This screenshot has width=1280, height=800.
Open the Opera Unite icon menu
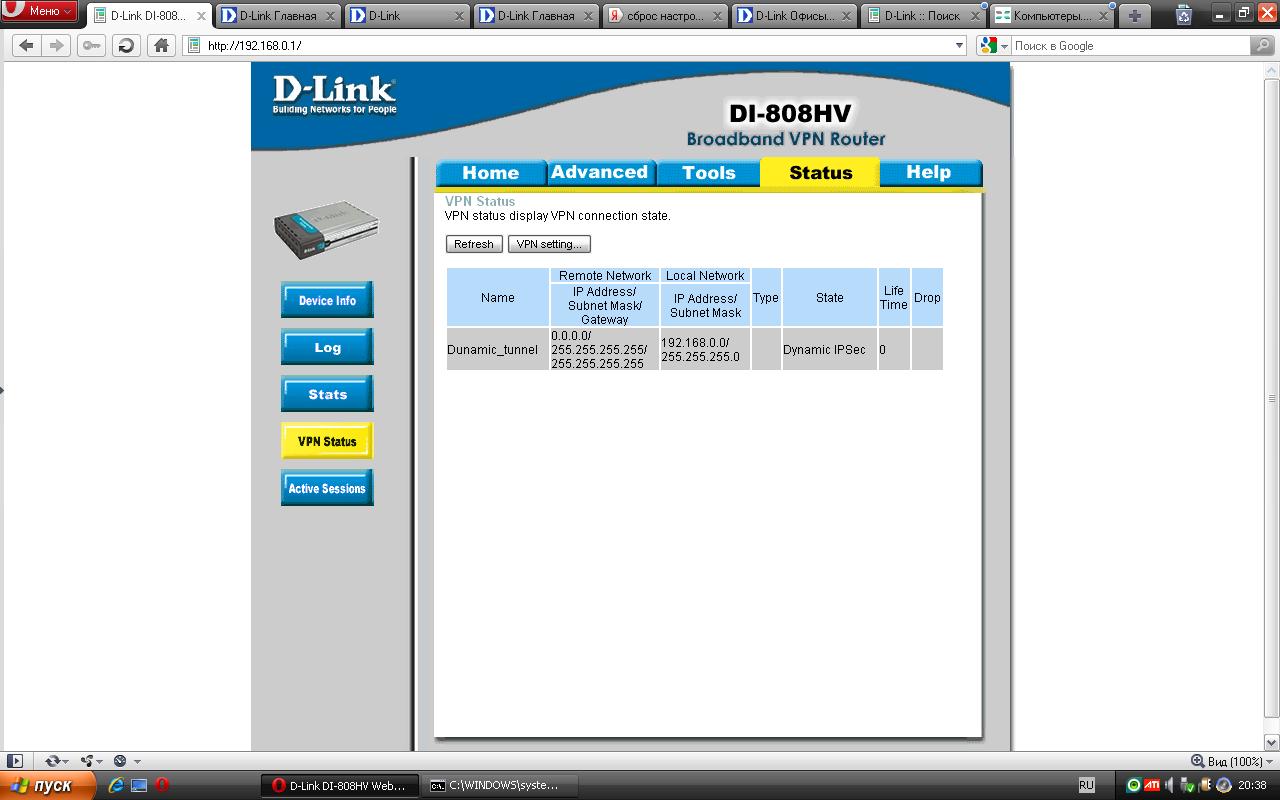point(91,761)
